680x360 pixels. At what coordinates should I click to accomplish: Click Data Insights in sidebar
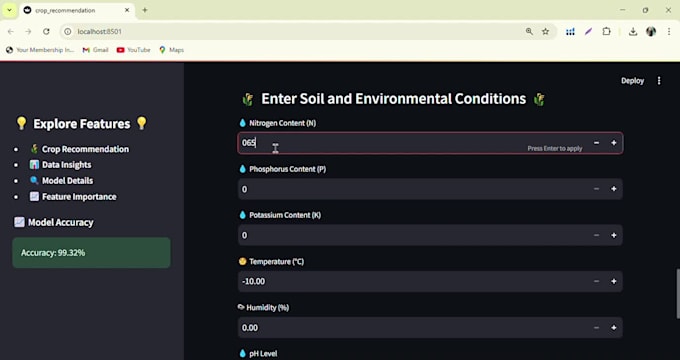[60, 165]
